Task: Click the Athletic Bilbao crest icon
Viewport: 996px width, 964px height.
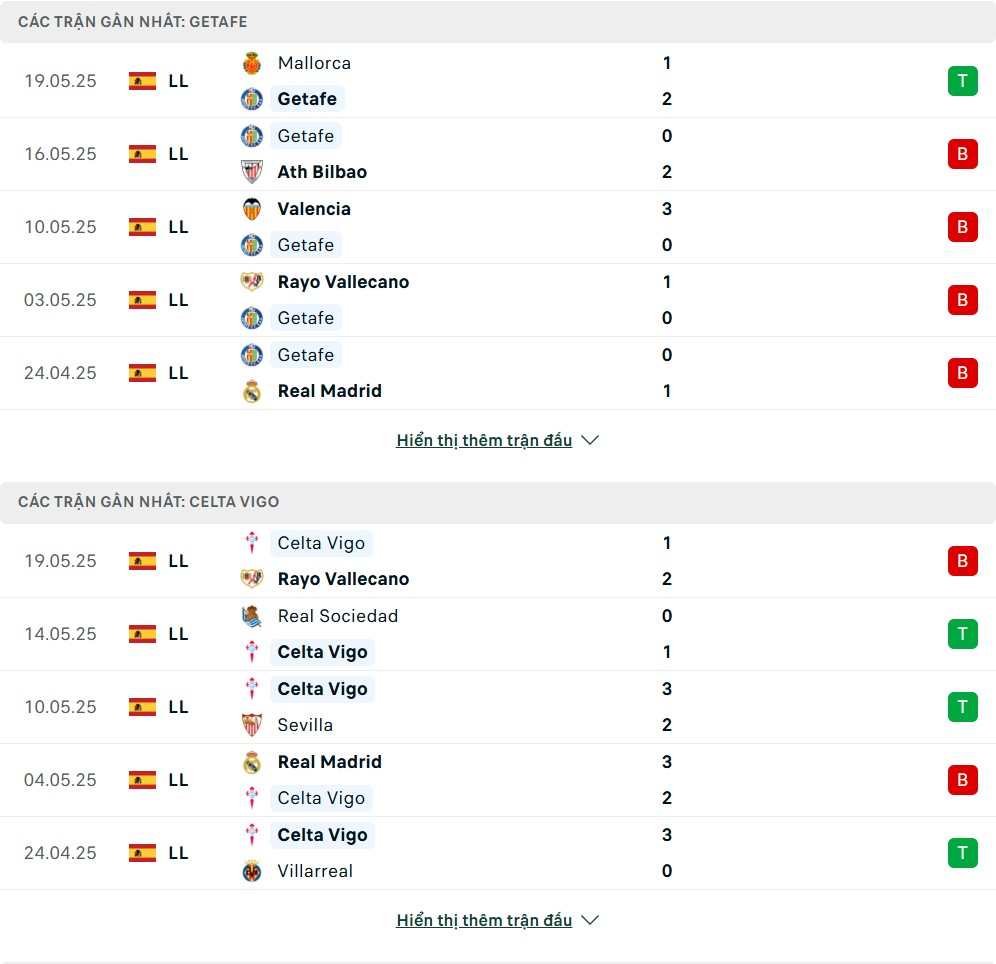Action: [252, 171]
